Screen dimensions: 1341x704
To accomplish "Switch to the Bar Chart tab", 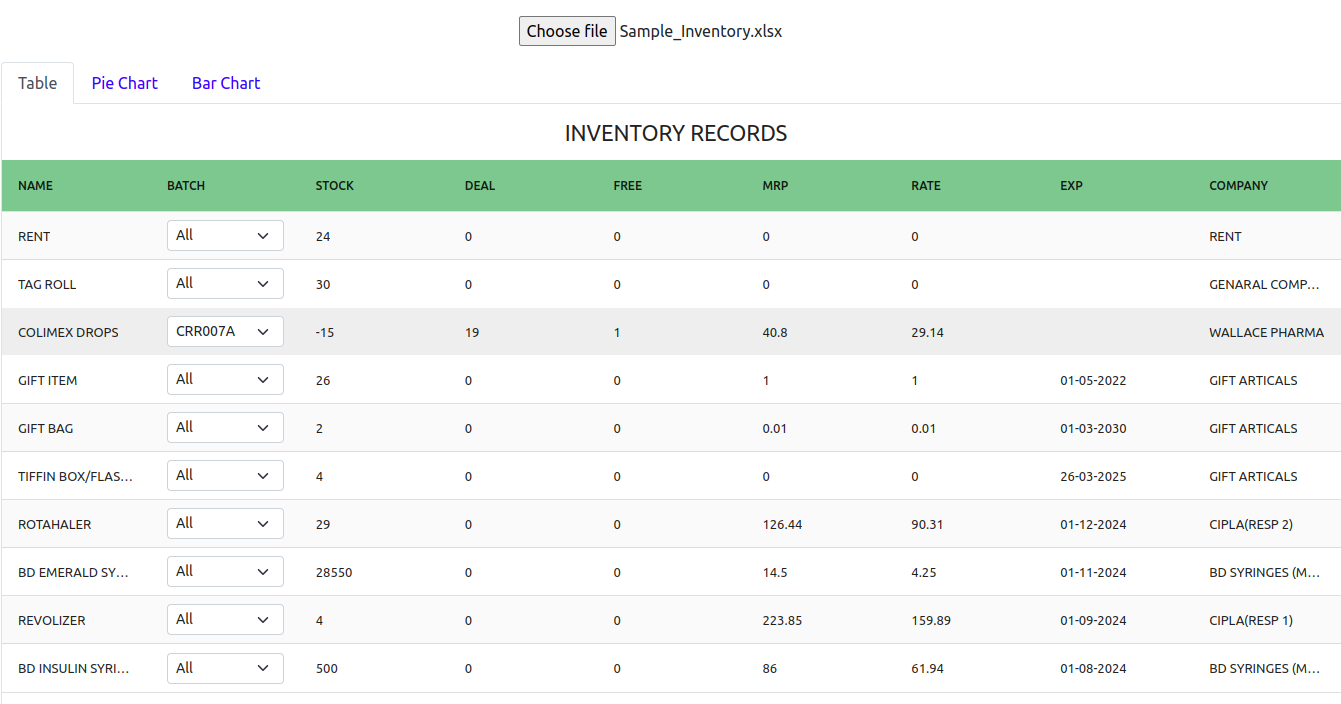I will pyautogui.click(x=225, y=83).
